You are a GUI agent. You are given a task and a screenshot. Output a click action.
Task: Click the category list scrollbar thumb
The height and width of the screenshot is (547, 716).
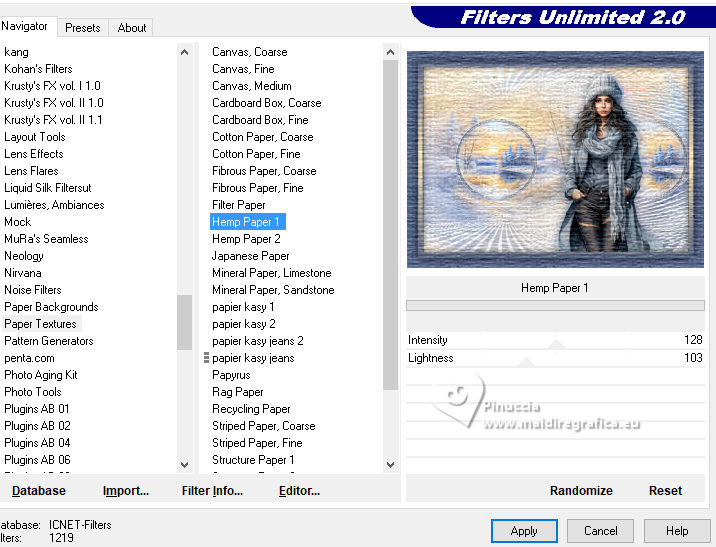[184, 322]
